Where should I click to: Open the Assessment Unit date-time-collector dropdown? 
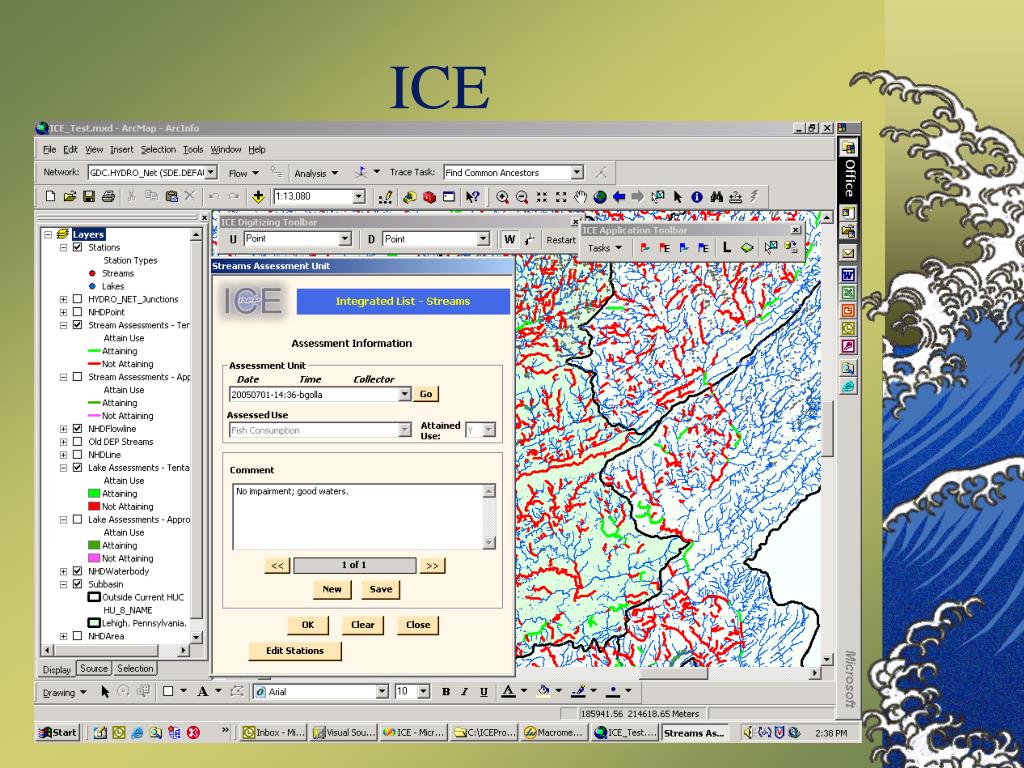click(404, 394)
